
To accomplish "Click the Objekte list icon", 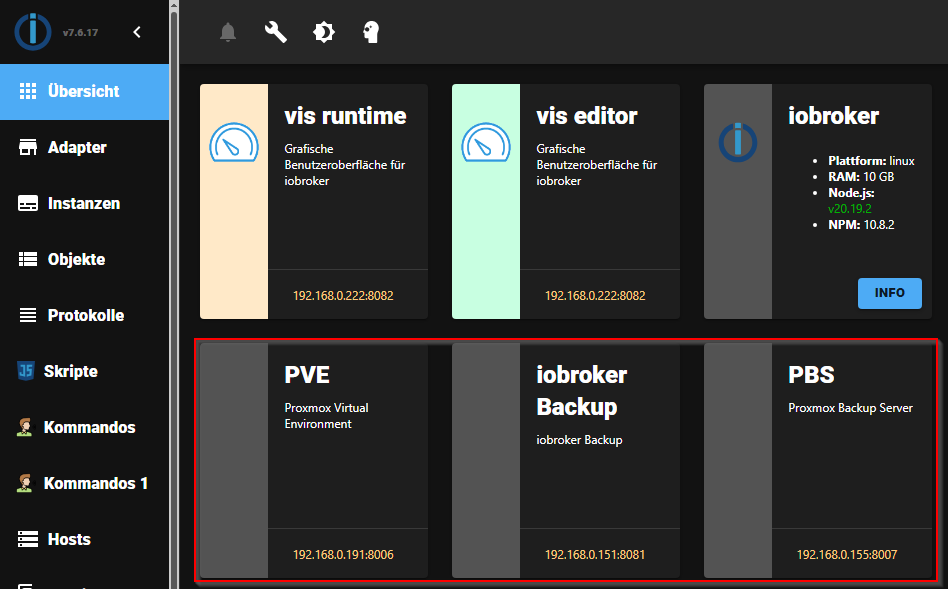I will click(x=28, y=259).
